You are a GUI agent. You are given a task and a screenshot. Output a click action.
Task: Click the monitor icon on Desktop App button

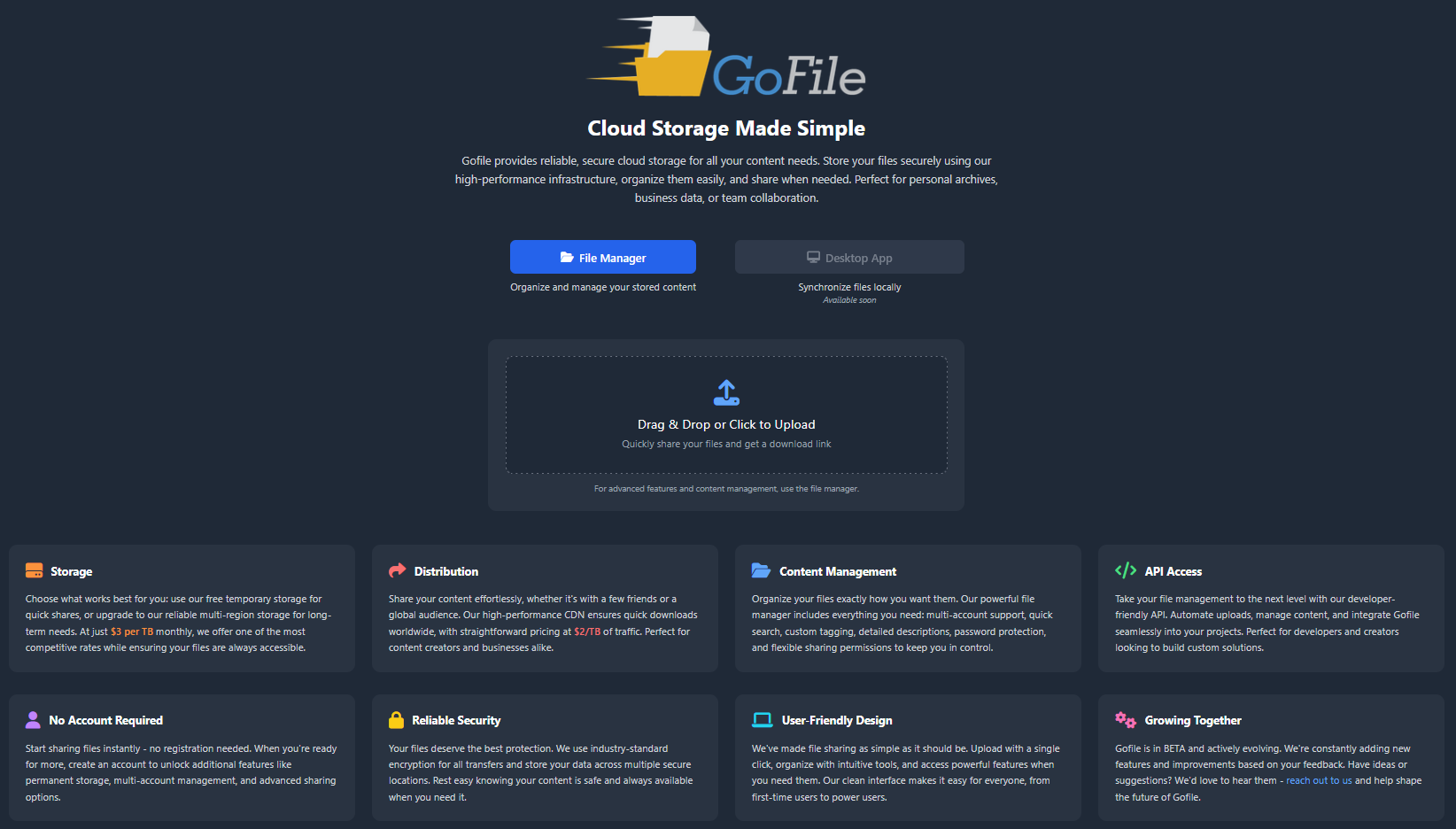813,257
